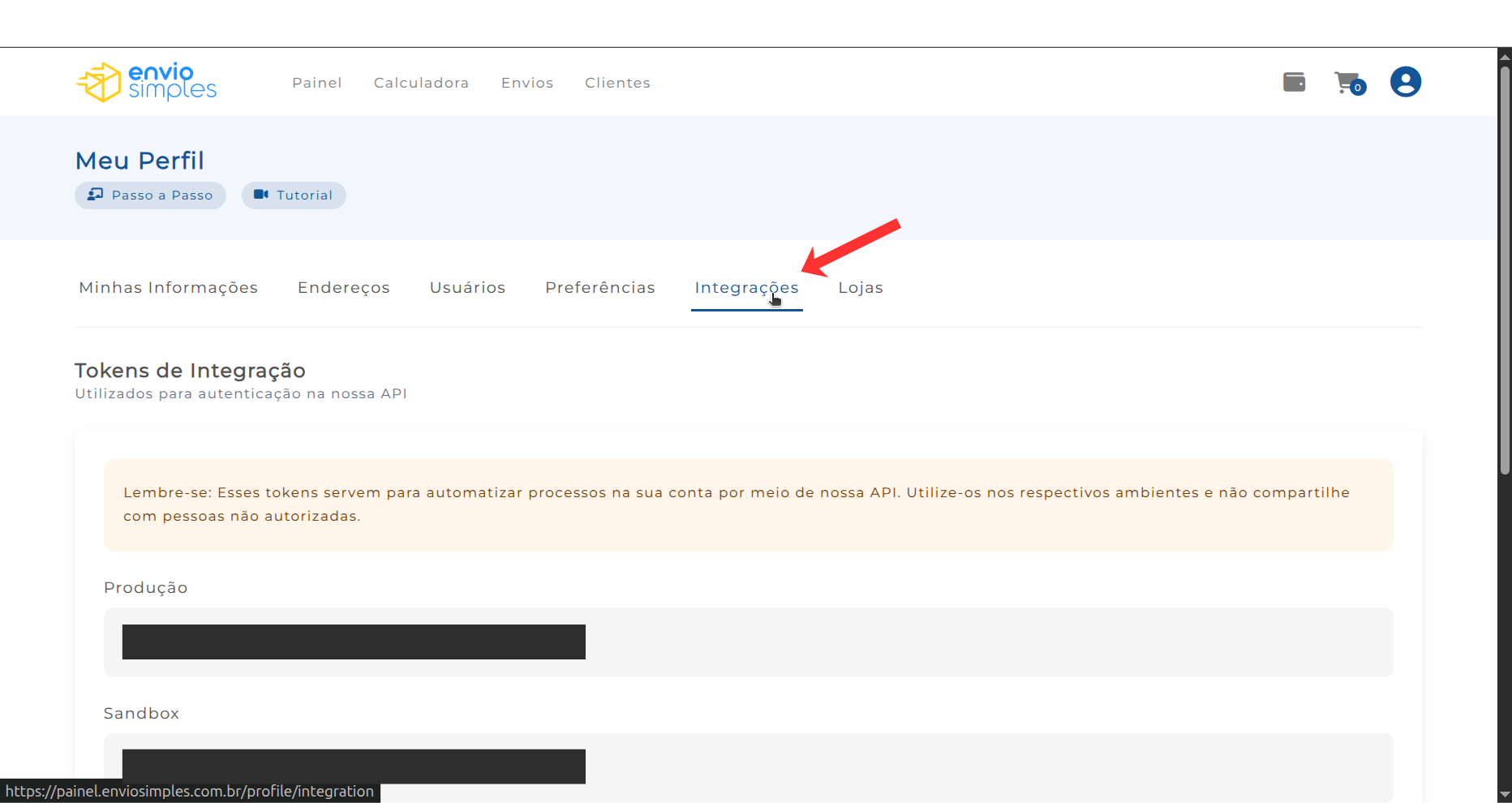Open the Clientes navigation link
The width and height of the screenshot is (1512, 803).
point(617,83)
